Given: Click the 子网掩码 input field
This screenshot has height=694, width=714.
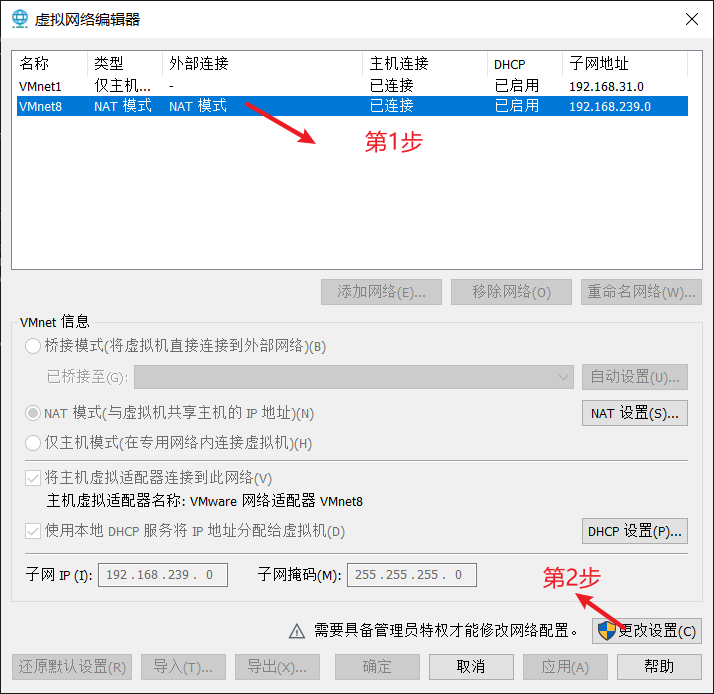Looking at the screenshot, I should (x=412, y=575).
